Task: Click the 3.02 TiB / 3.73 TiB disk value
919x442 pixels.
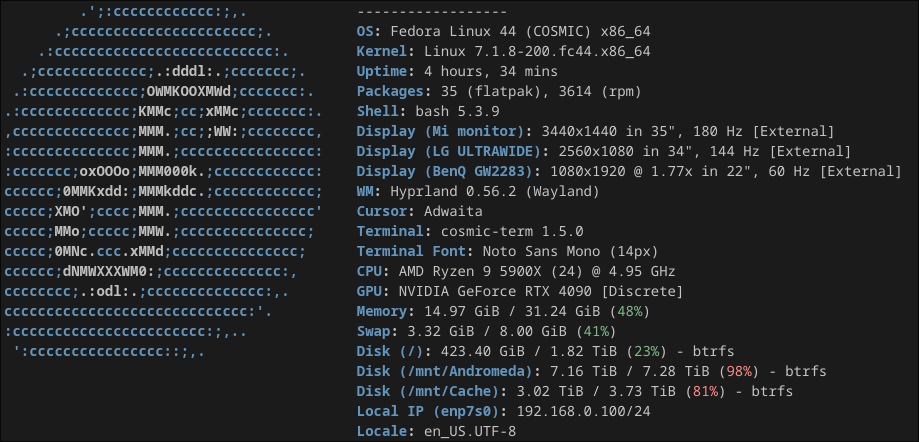Action: tap(595, 391)
